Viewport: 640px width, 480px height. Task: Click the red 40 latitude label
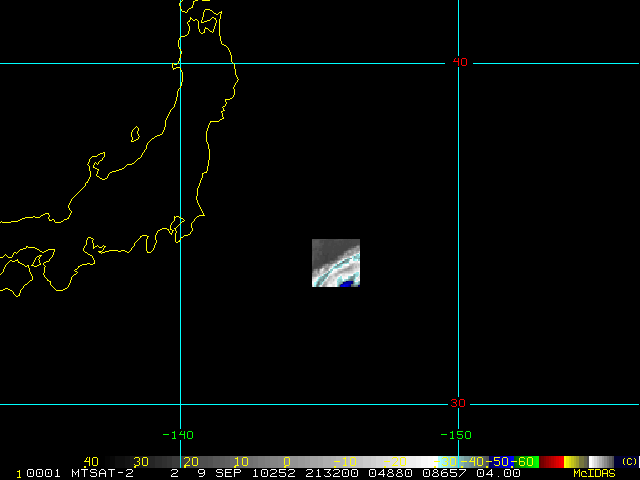pos(460,62)
